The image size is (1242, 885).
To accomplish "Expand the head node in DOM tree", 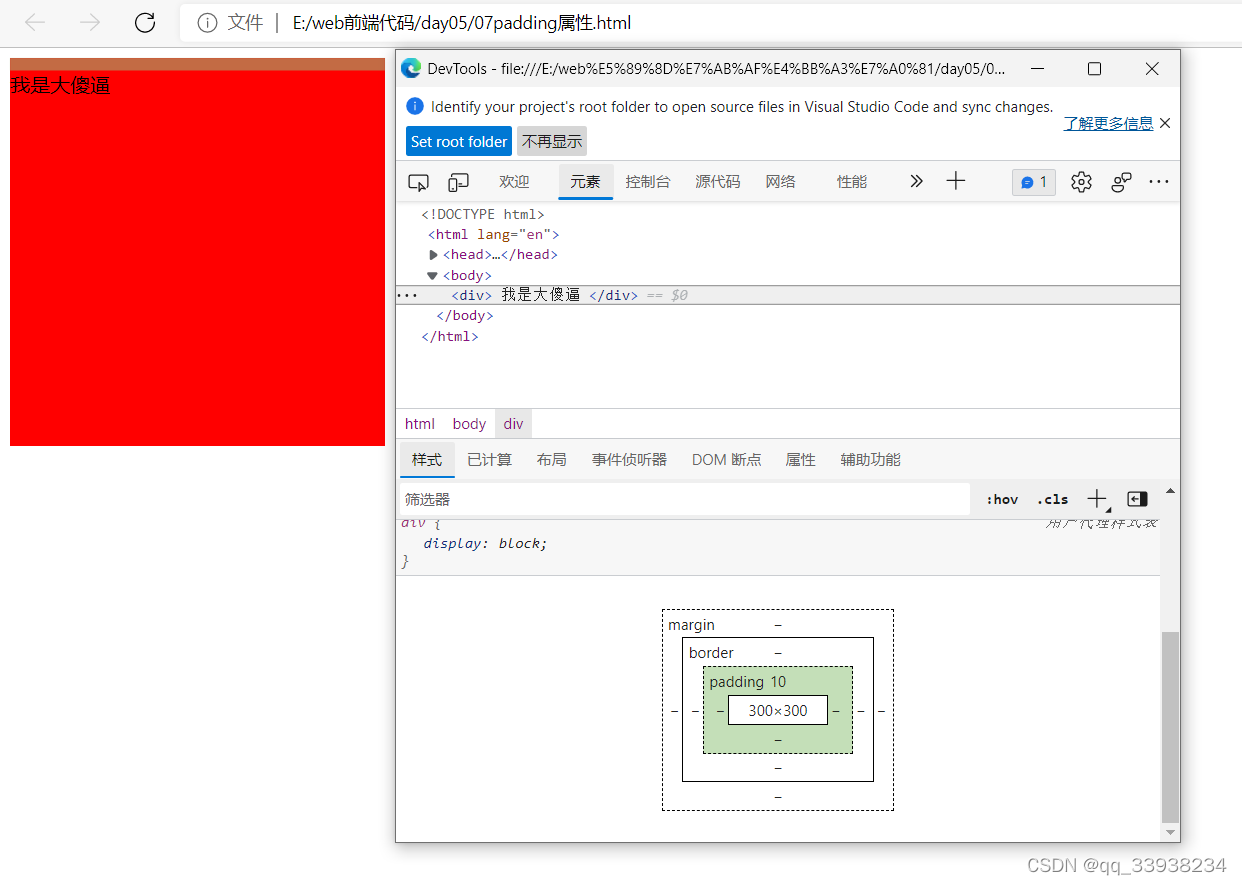I will (x=434, y=255).
